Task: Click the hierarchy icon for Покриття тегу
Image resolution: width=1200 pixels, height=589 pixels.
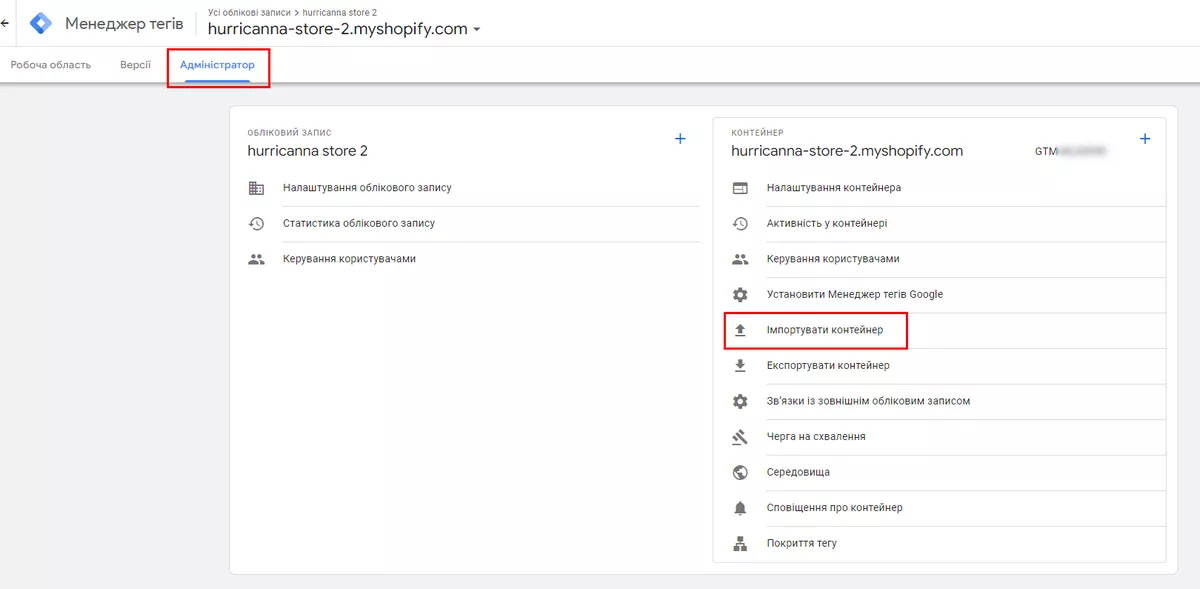Action: (740, 544)
